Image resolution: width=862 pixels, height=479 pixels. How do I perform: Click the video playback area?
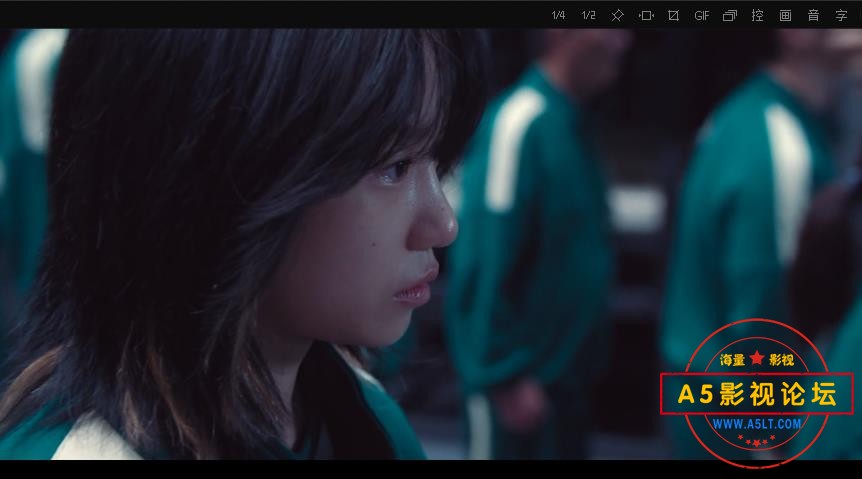(x=431, y=244)
